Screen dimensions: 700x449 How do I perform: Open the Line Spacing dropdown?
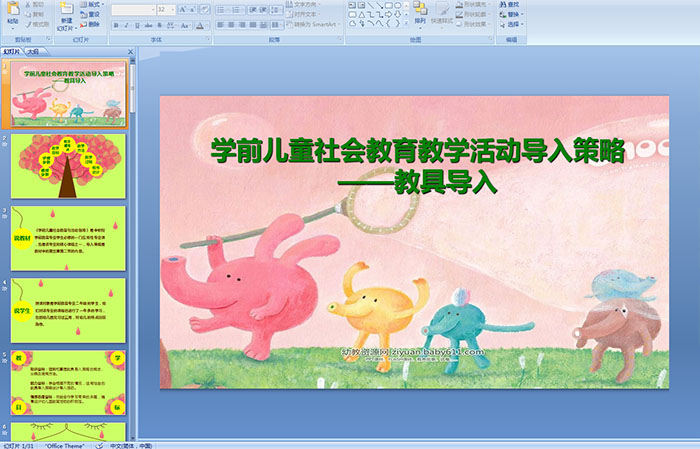[277, 9]
